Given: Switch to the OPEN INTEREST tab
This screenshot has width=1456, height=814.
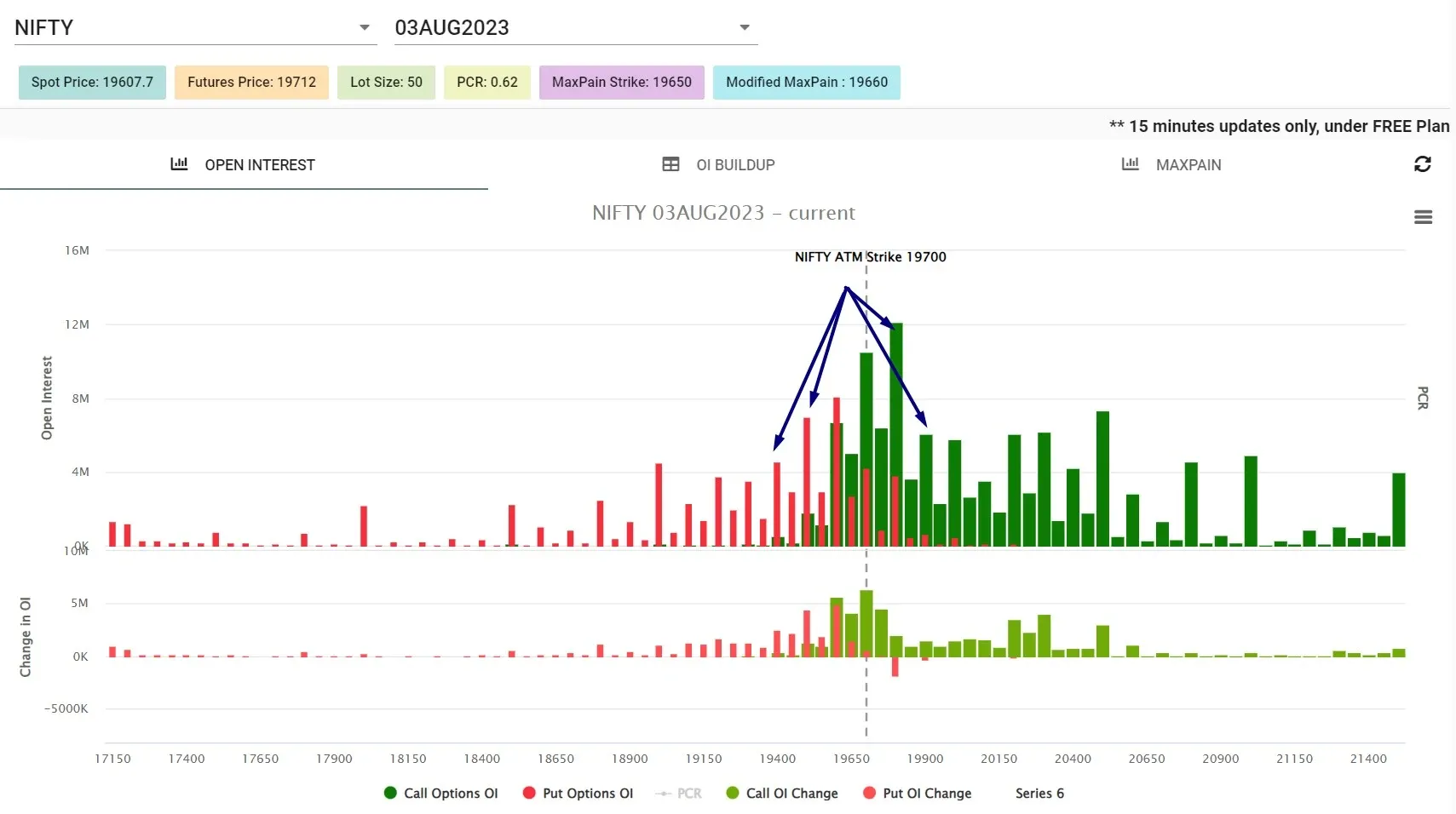Looking at the screenshot, I should tap(244, 164).
